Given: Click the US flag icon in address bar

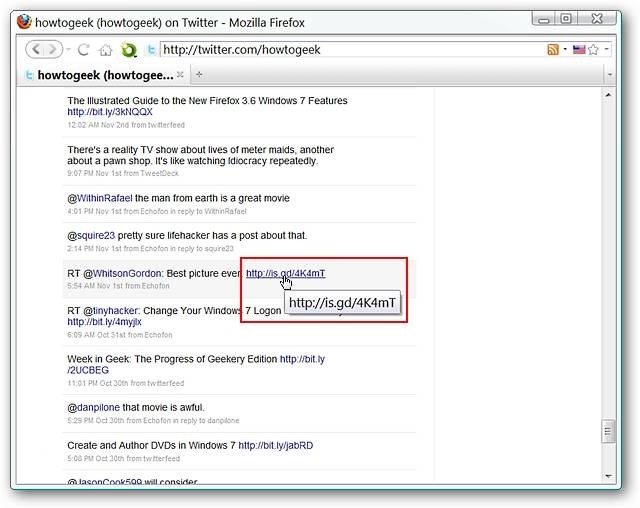Looking at the screenshot, I should tap(579, 50).
